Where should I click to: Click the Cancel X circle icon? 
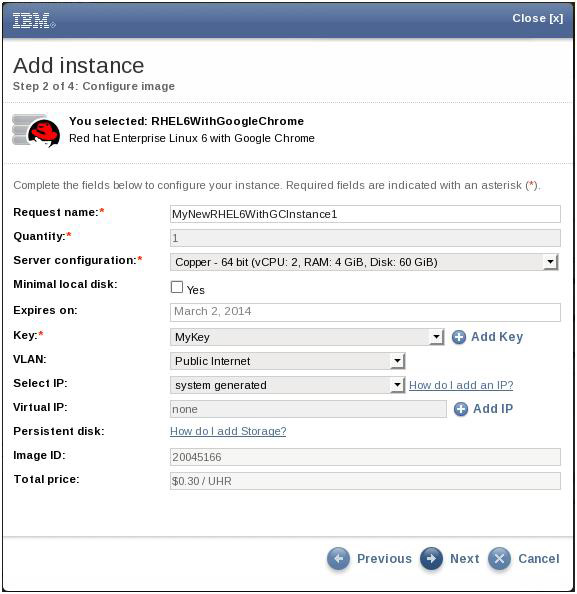coord(499,558)
